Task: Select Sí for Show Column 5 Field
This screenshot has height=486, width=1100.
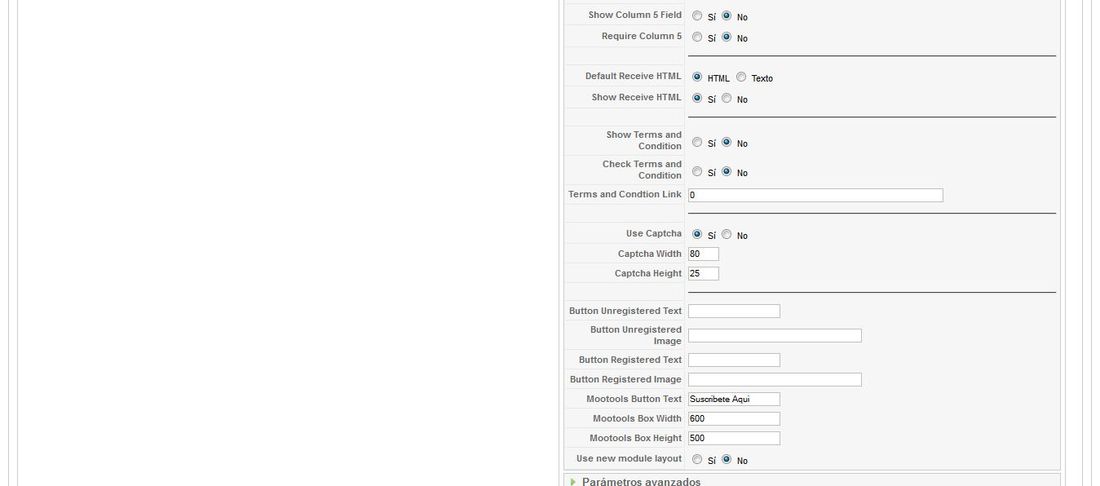Action: (x=697, y=15)
